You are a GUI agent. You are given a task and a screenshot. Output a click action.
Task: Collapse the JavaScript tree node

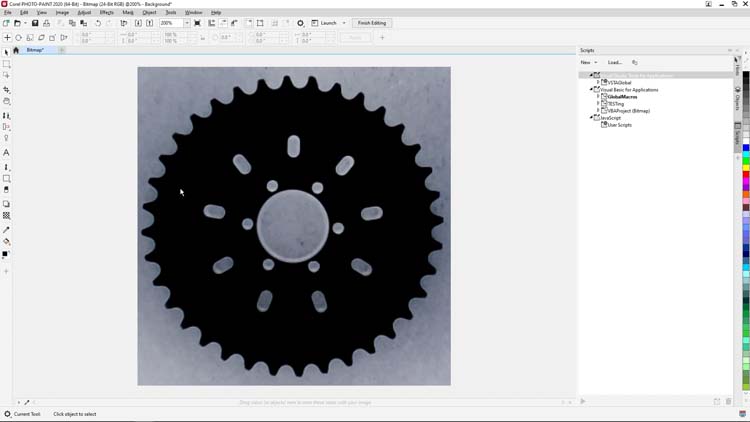click(x=591, y=118)
